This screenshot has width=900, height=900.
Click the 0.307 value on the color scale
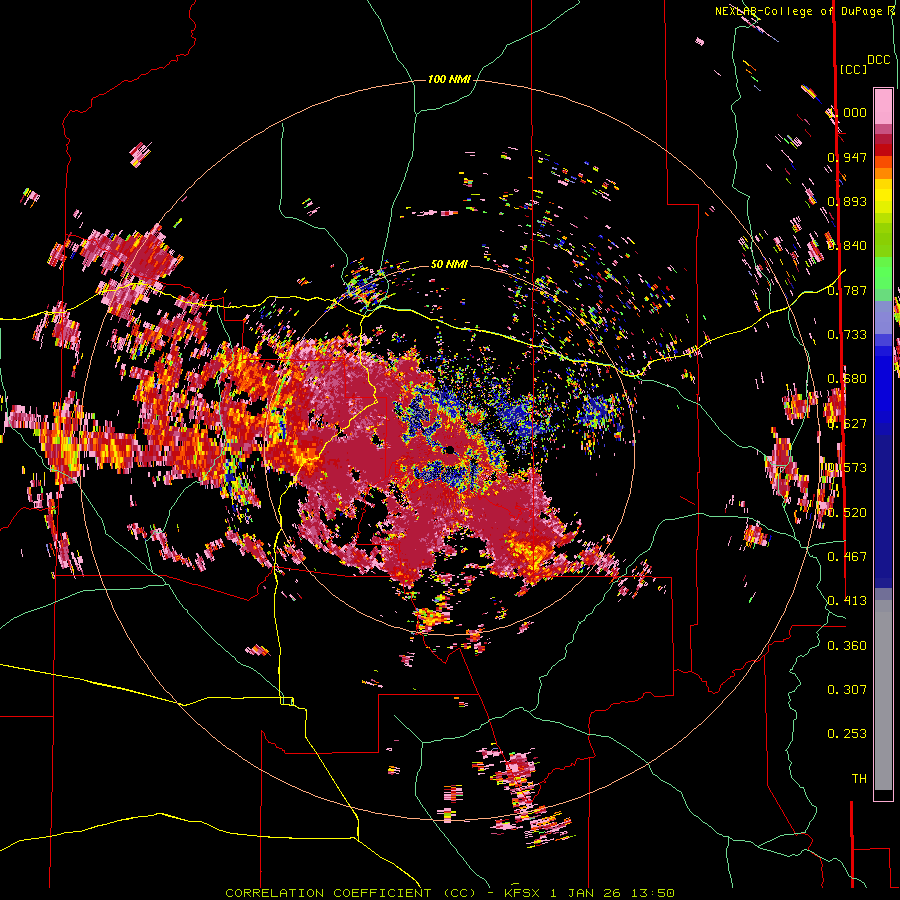click(847, 689)
